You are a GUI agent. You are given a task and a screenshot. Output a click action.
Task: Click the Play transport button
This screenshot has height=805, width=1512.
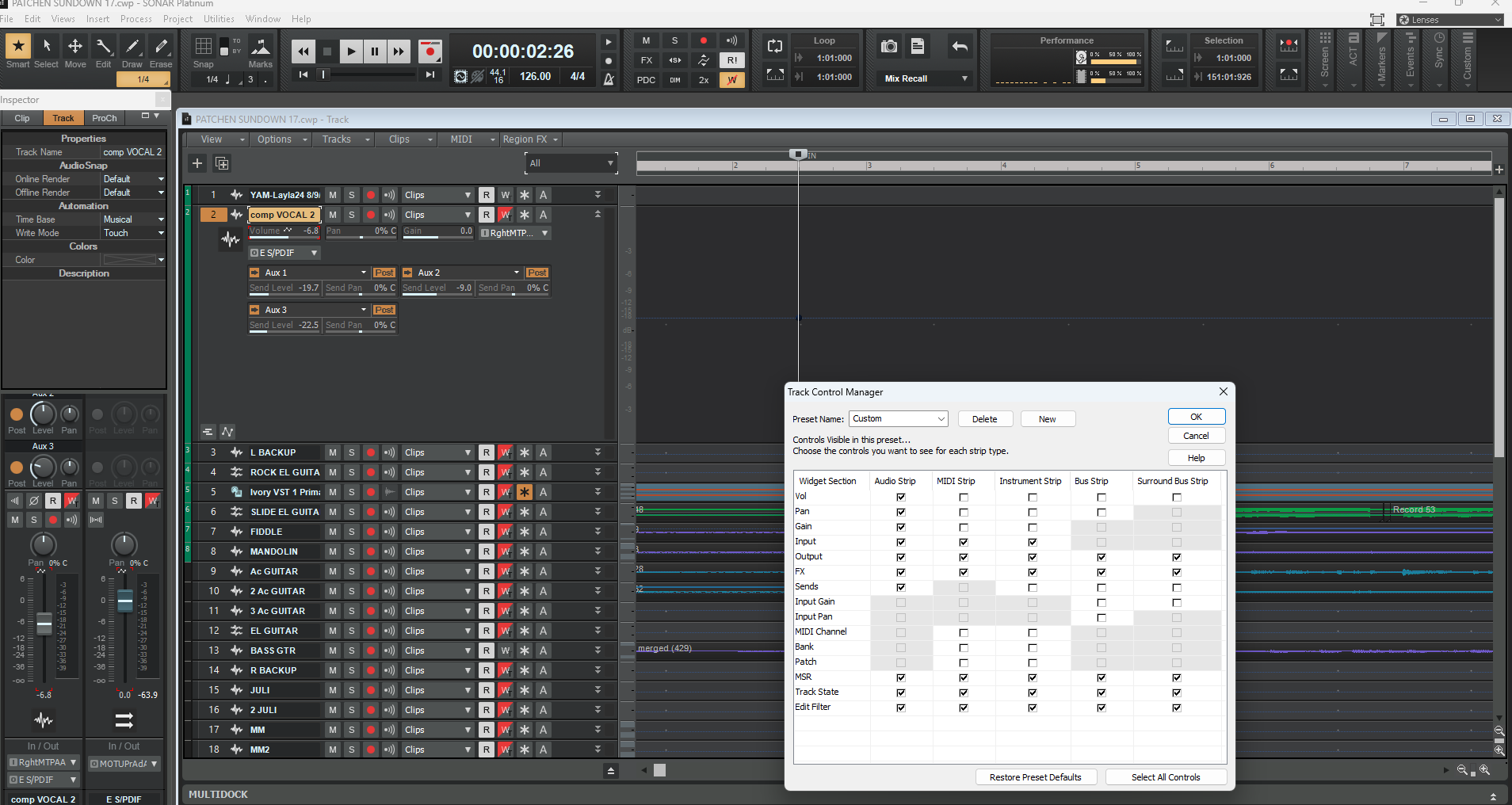pyautogui.click(x=351, y=52)
